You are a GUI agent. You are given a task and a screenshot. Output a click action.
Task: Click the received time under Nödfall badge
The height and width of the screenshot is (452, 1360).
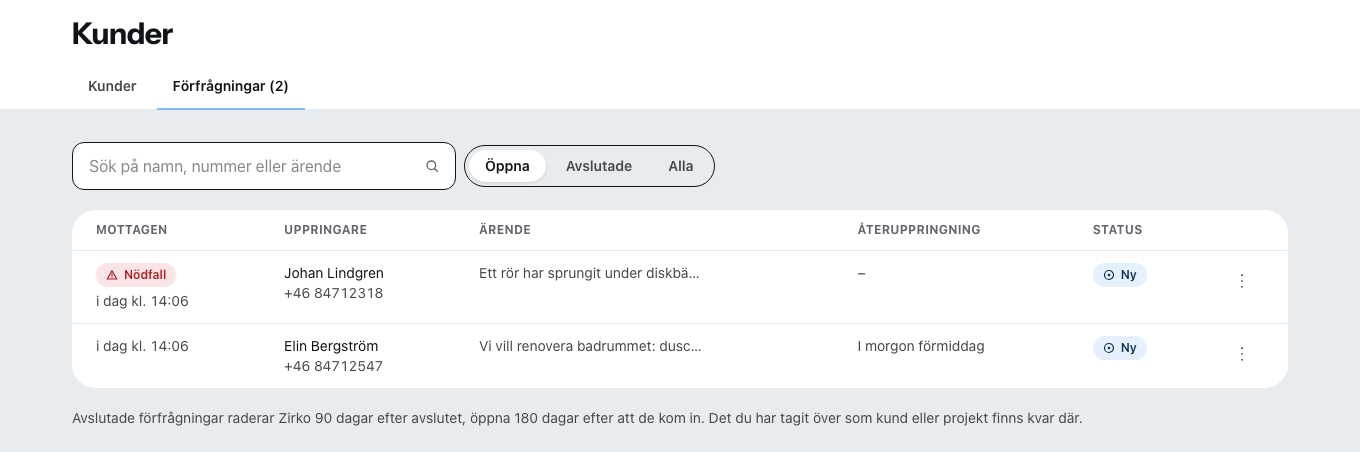click(x=142, y=300)
